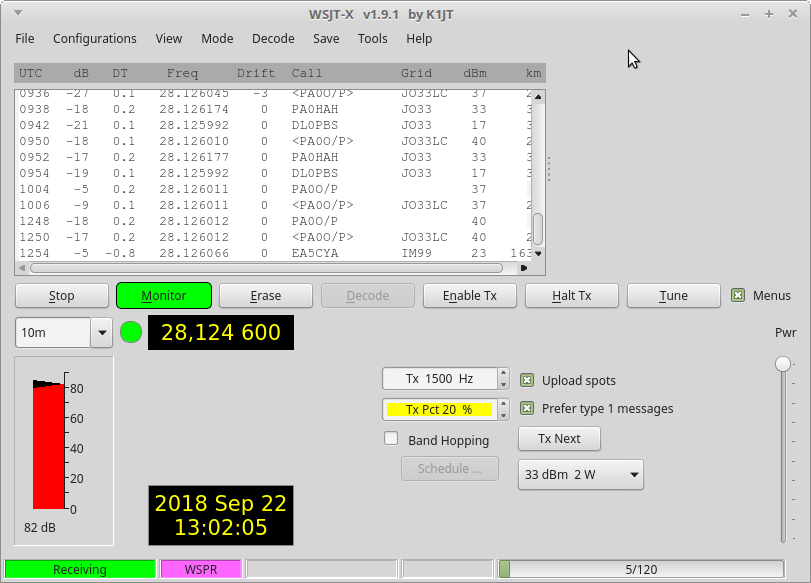The width and height of the screenshot is (811, 583).
Task: Open the Configurations menu
Action: [95, 39]
